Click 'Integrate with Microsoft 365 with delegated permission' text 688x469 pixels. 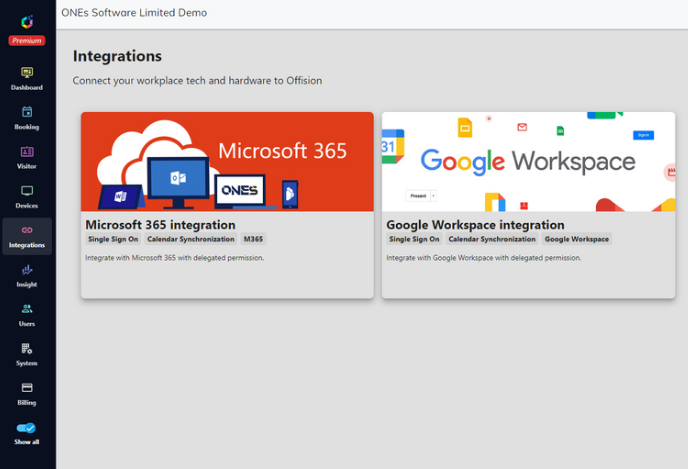175,258
